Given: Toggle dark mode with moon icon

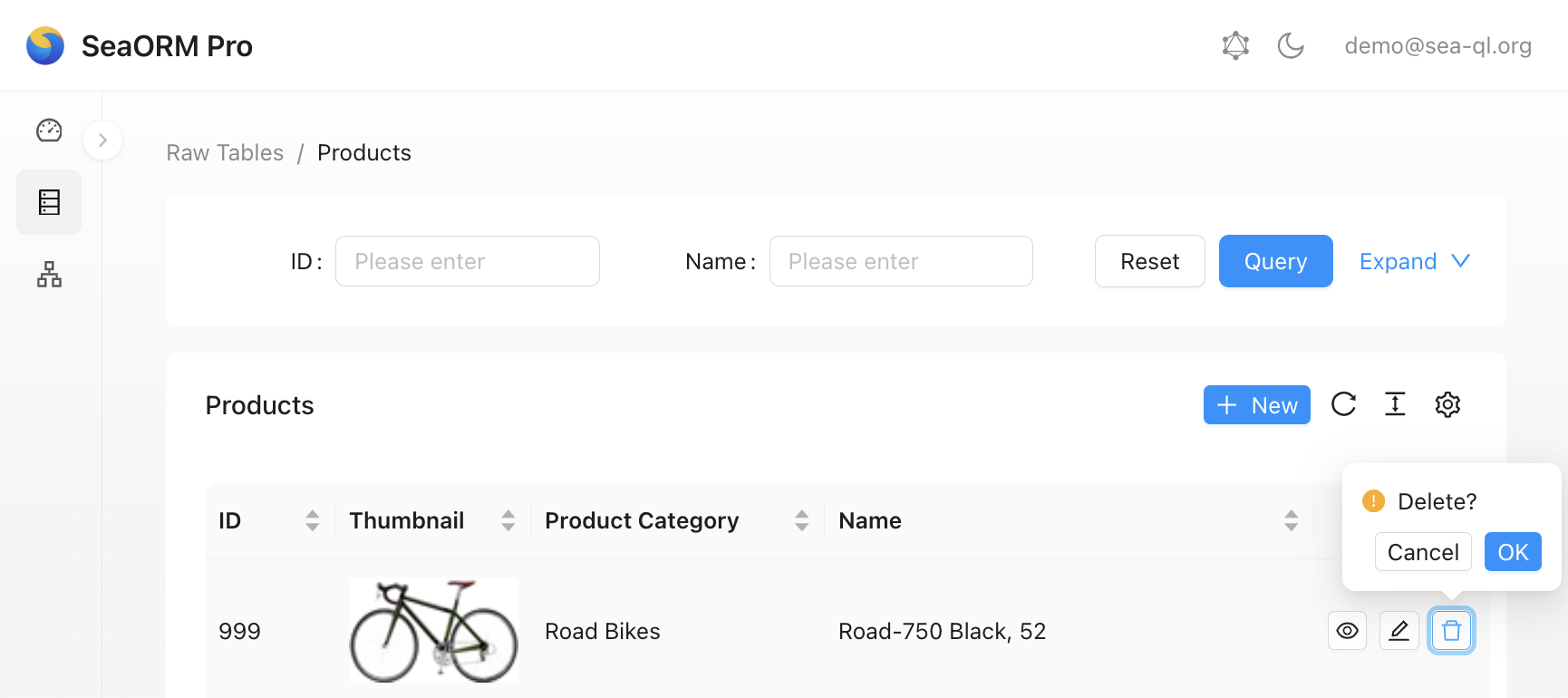Looking at the screenshot, I should point(1291,45).
